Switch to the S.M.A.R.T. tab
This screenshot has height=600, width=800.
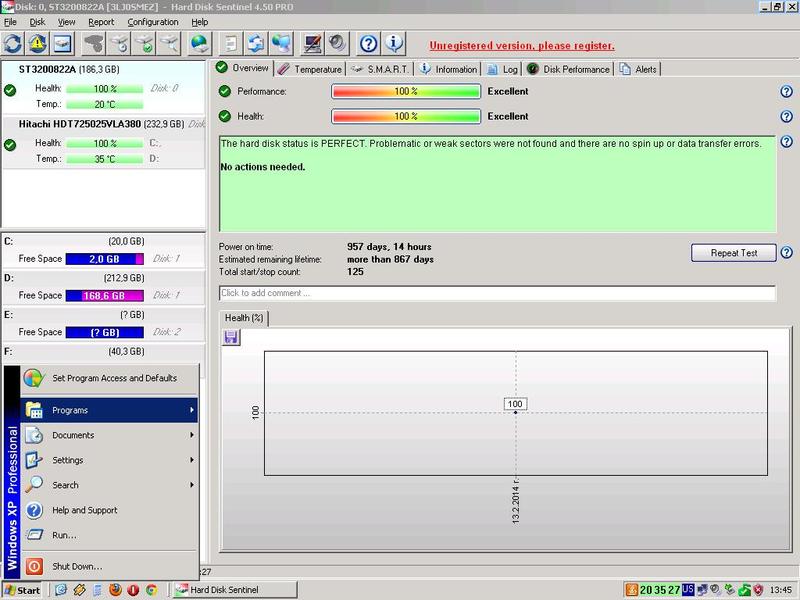[x=380, y=69]
